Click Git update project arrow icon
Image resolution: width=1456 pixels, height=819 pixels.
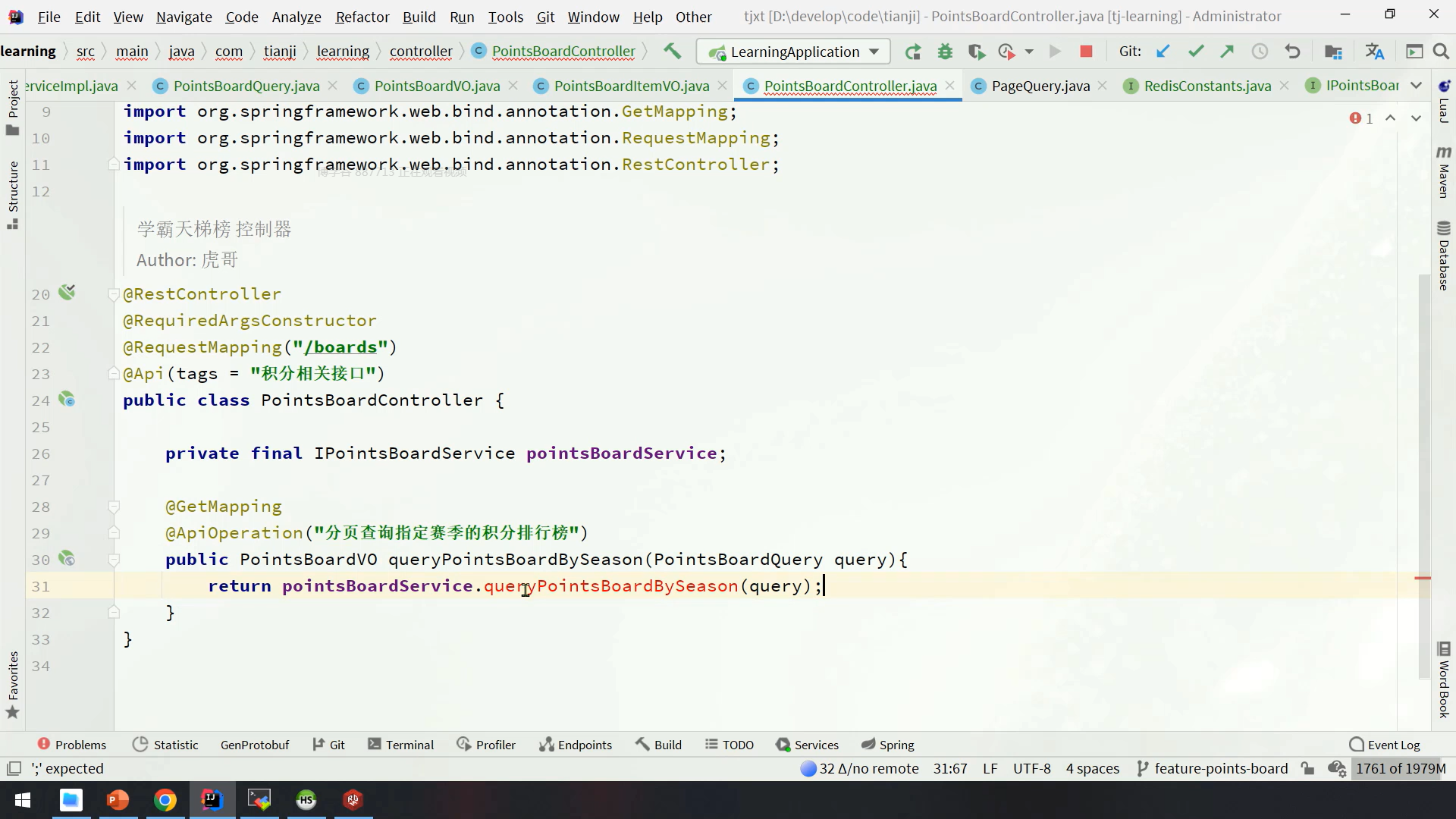[1163, 52]
